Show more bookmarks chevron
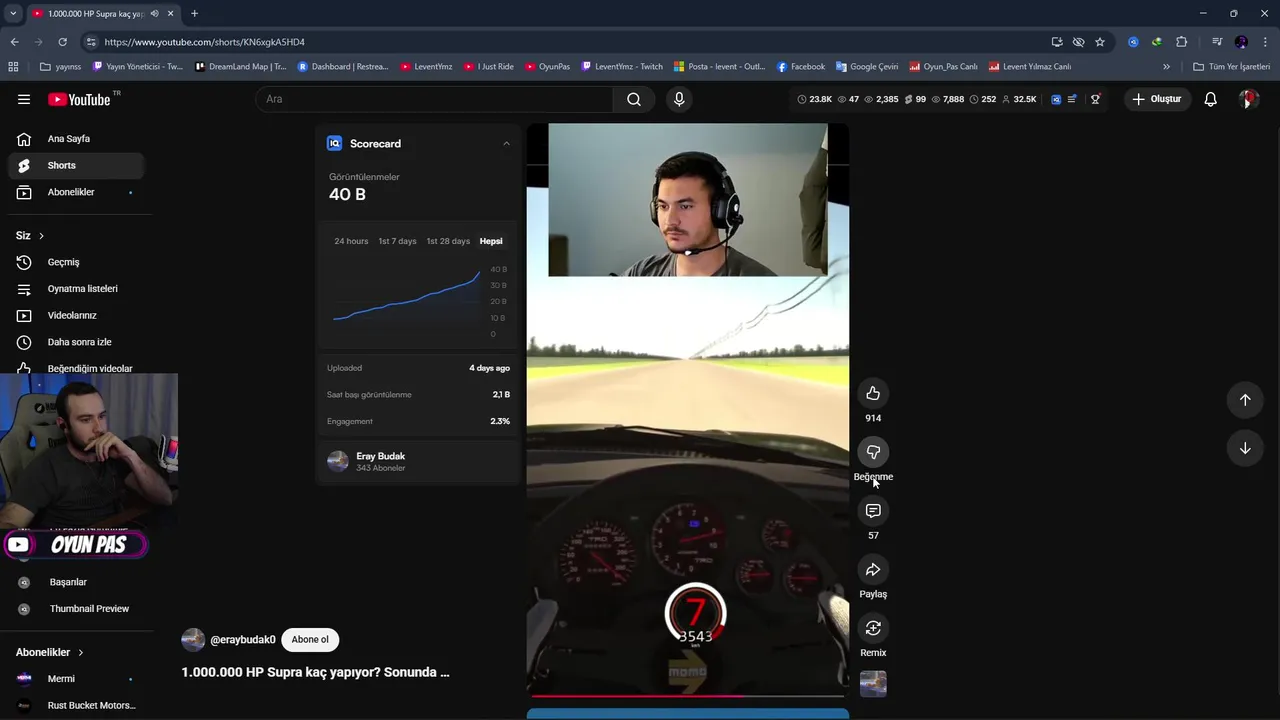Viewport: 1280px width, 720px height. point(1166,67)
